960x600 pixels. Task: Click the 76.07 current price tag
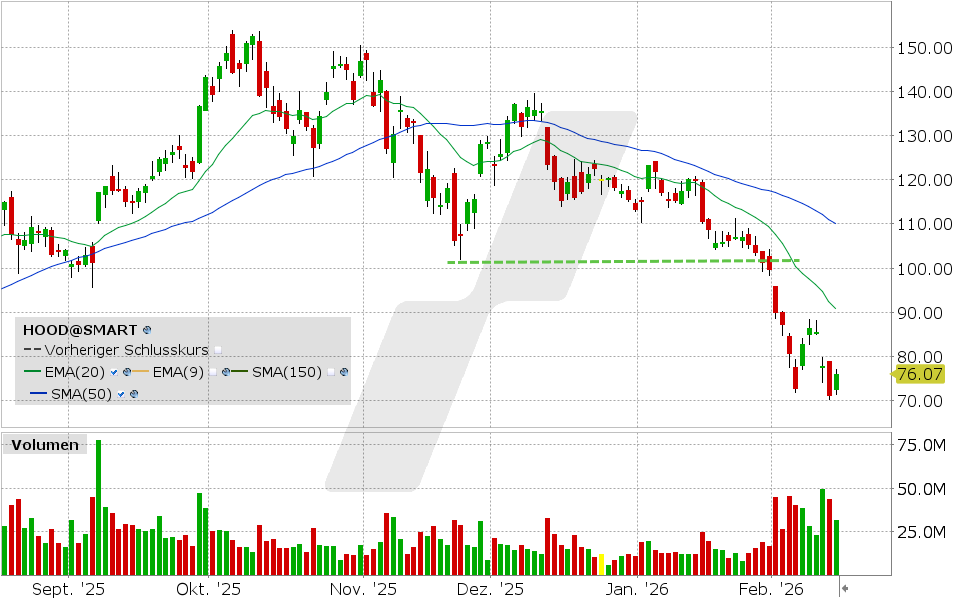click(919, 375)
